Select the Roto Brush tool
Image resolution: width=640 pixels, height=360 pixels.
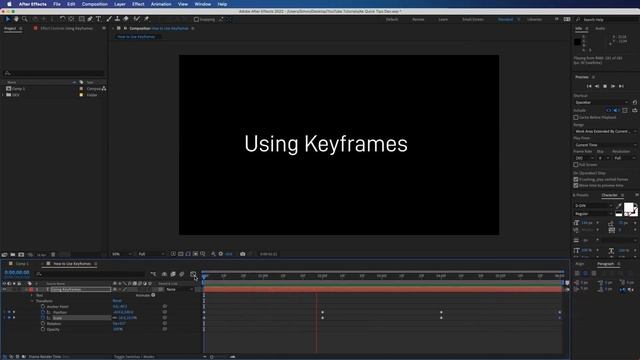[x=137, y=19]
